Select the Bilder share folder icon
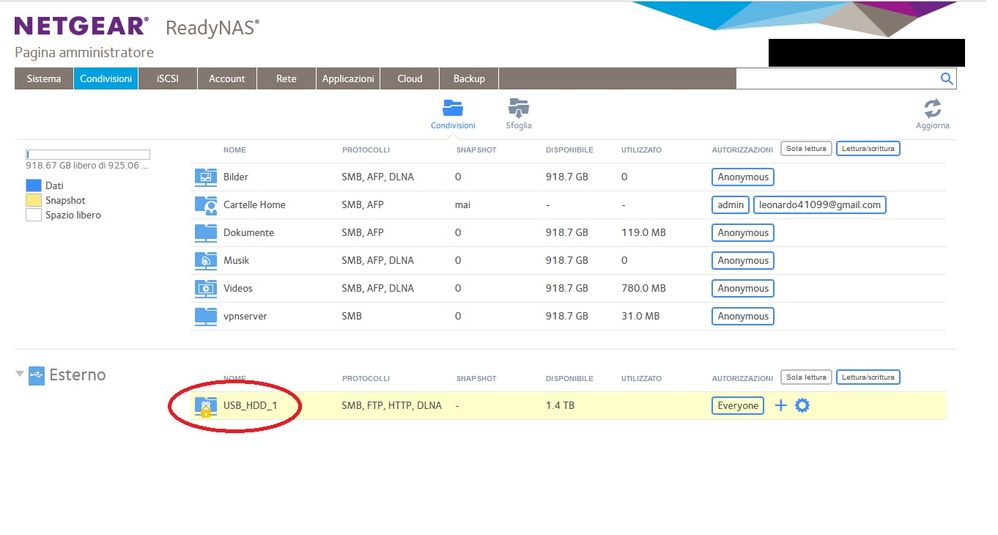 [206, 177]
